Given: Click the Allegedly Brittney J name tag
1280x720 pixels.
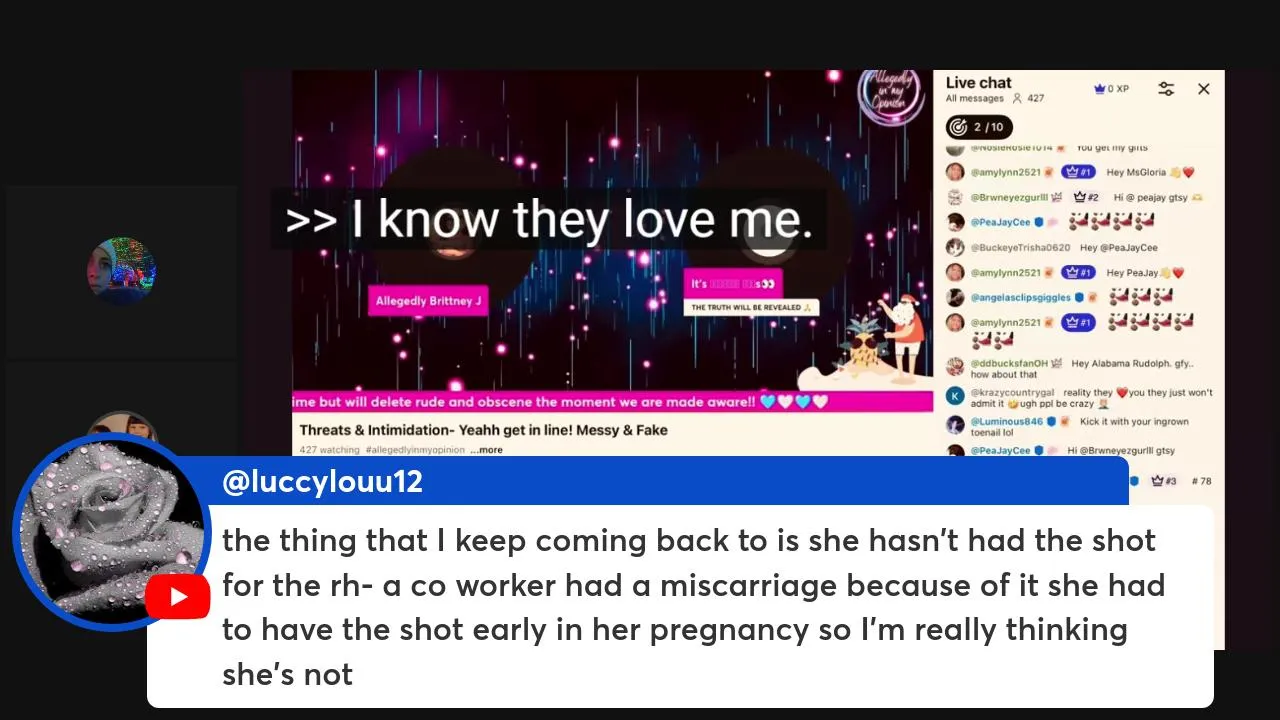Looking at the screenshot, I should point(428,301).
